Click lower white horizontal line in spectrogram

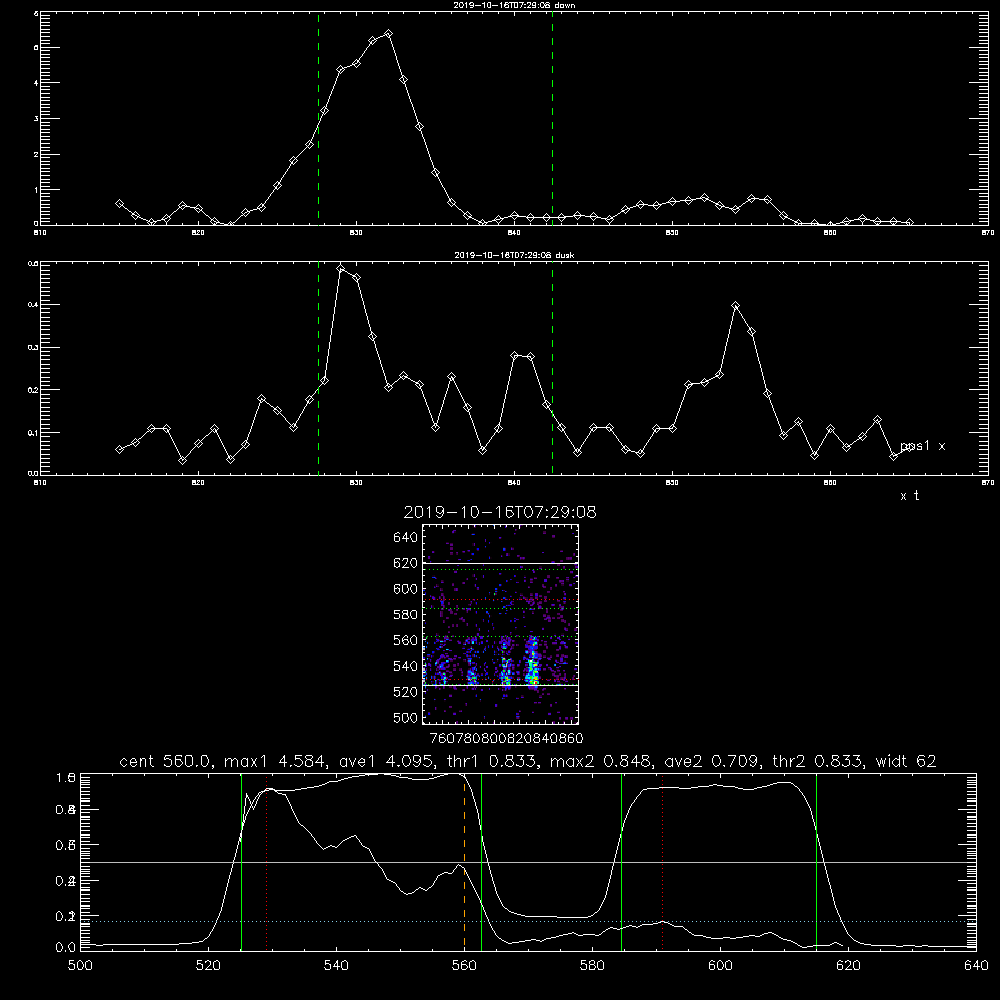click(x=501, y=685)
